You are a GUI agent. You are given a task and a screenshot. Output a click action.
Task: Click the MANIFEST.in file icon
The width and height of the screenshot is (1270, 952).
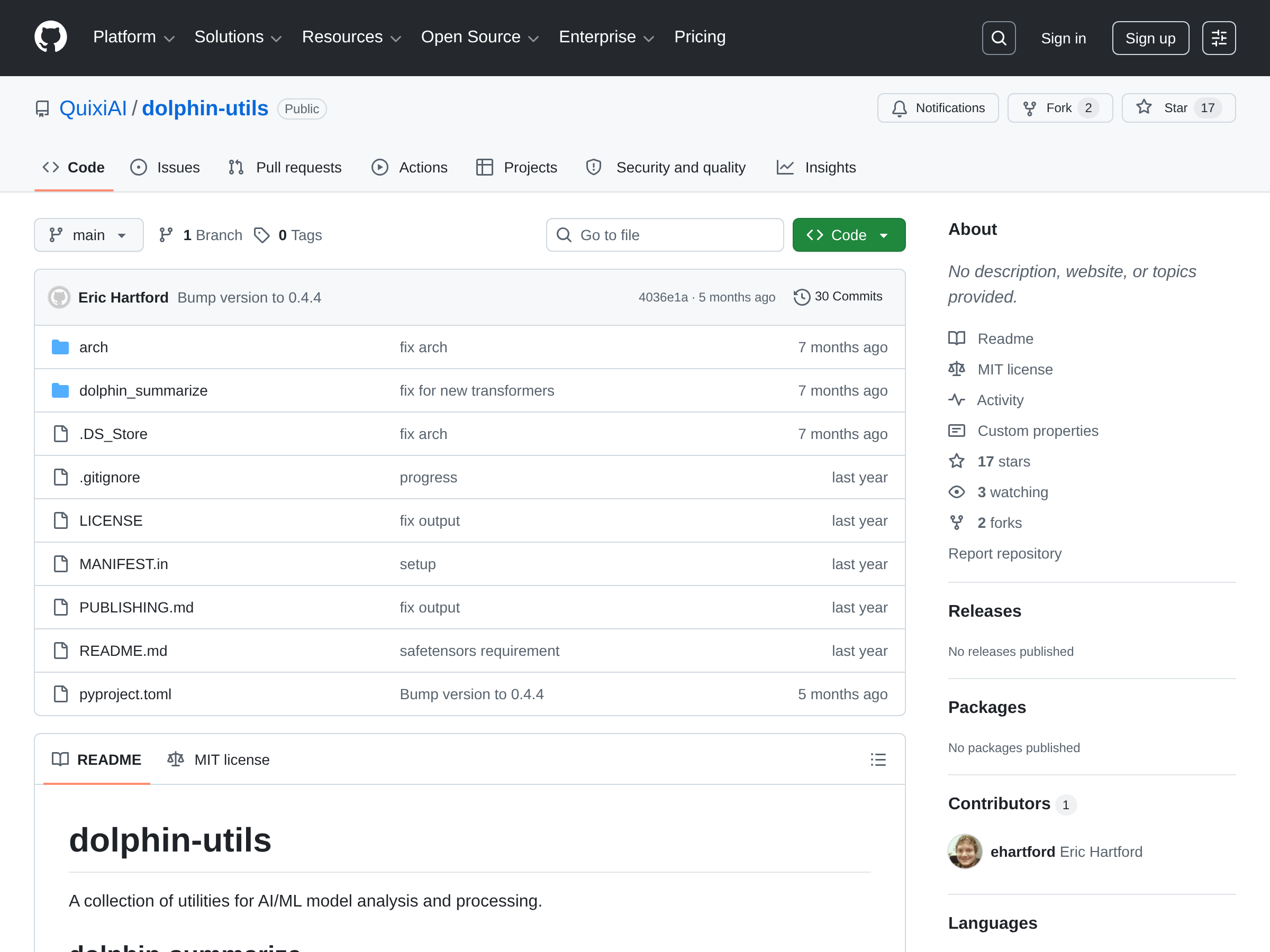(x=60, y=564)
